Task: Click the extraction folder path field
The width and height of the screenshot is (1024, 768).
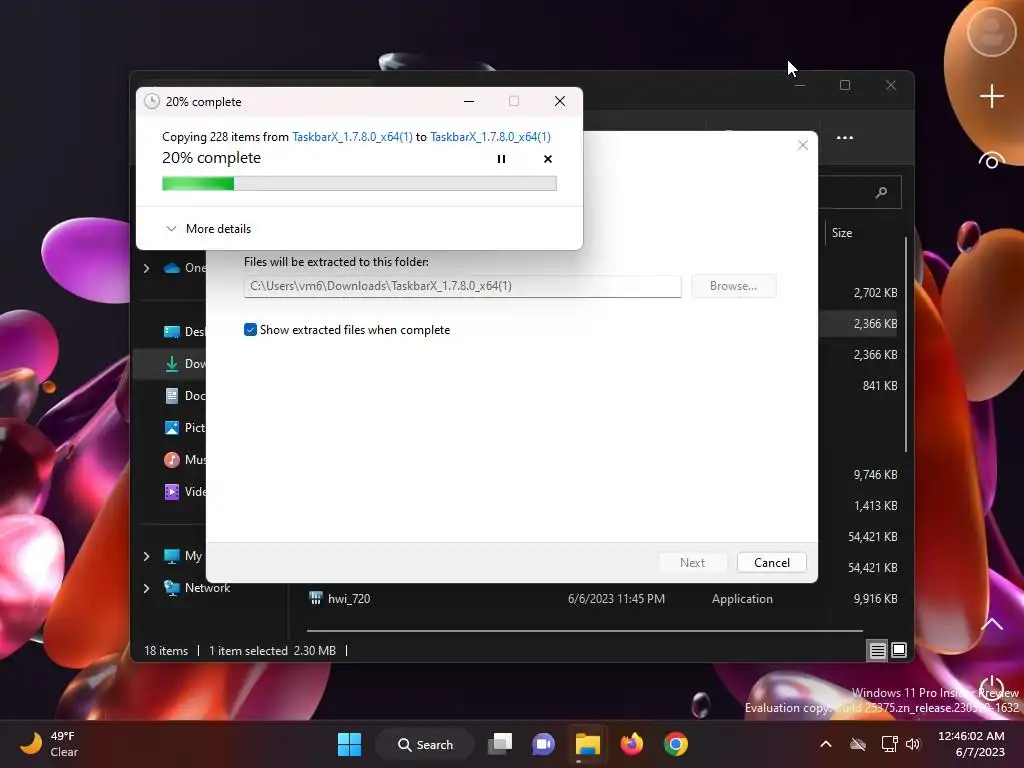Action: 462,286
